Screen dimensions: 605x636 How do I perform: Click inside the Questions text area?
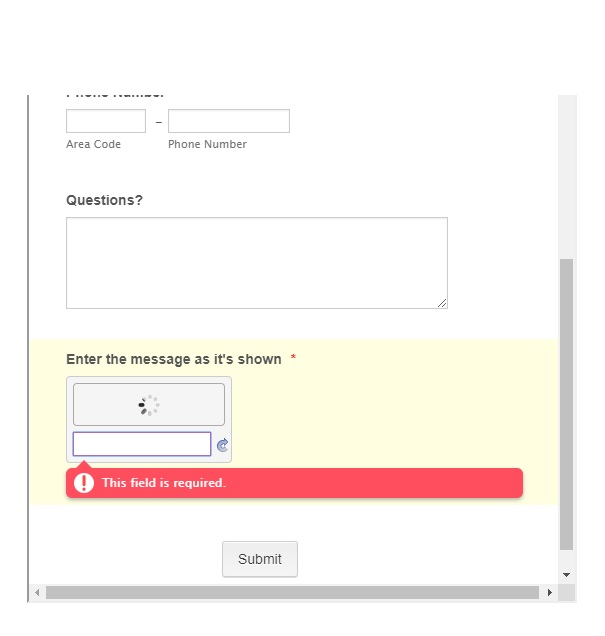tap(257, 263)
